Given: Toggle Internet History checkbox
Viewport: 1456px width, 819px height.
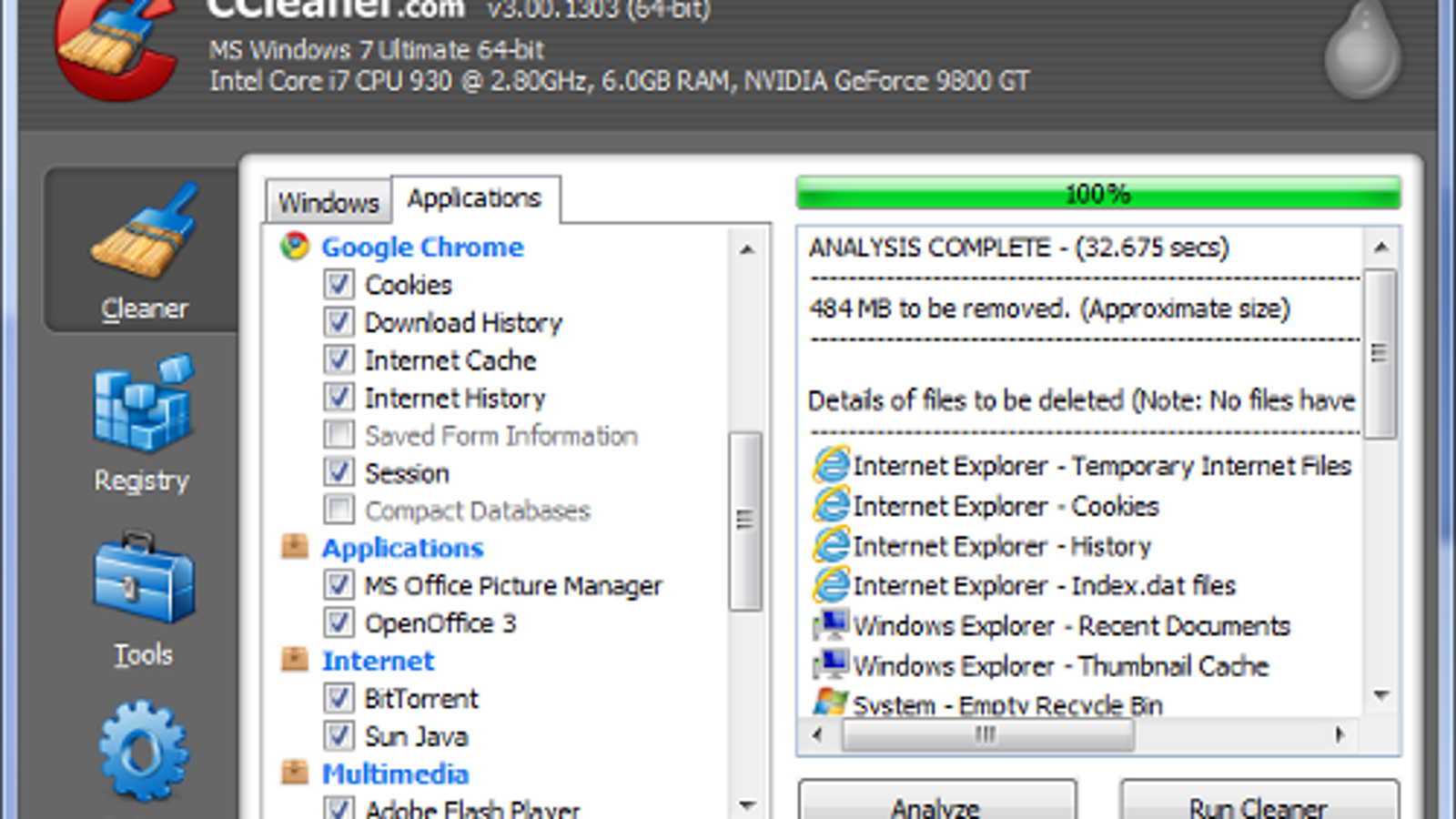Looking at the screenshot, I should [339, 397].
